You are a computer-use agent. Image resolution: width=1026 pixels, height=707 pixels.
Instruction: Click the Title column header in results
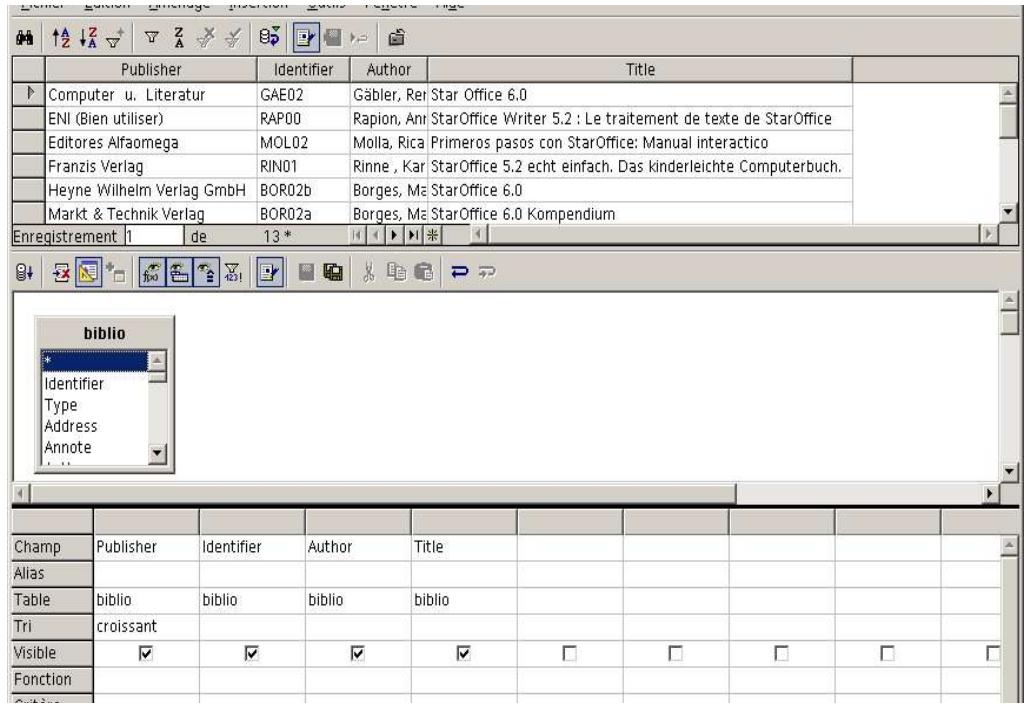pyautogui.click(x=640, y=69)
